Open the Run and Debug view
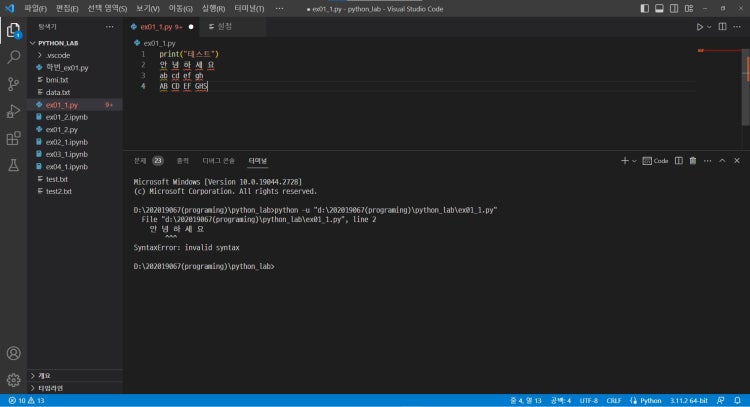Image resolution: width=750 pixels, height=407 pixels. pyautogui.click(x=13, y=111)
